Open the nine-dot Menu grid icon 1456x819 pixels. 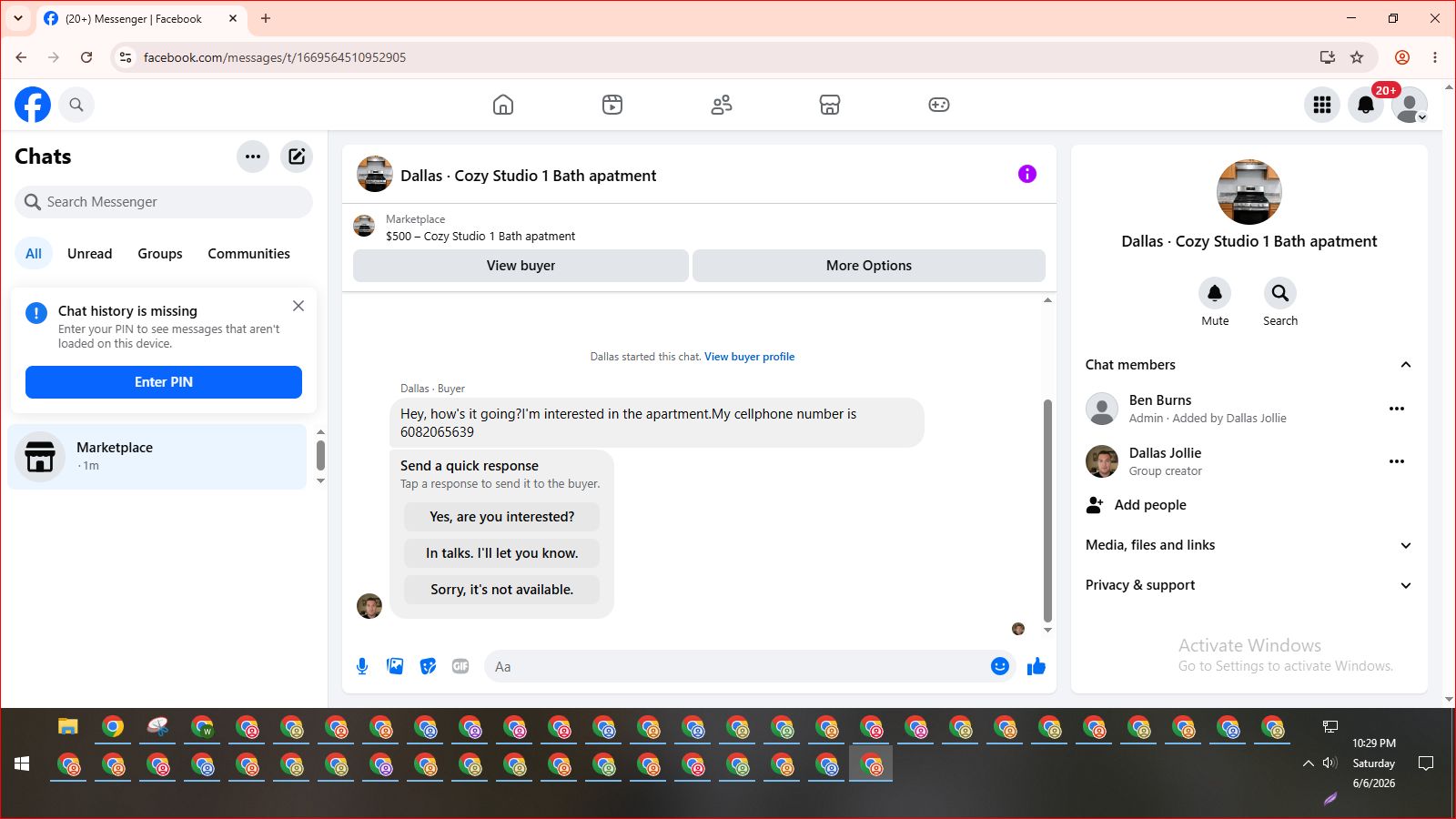[1322, 105]
